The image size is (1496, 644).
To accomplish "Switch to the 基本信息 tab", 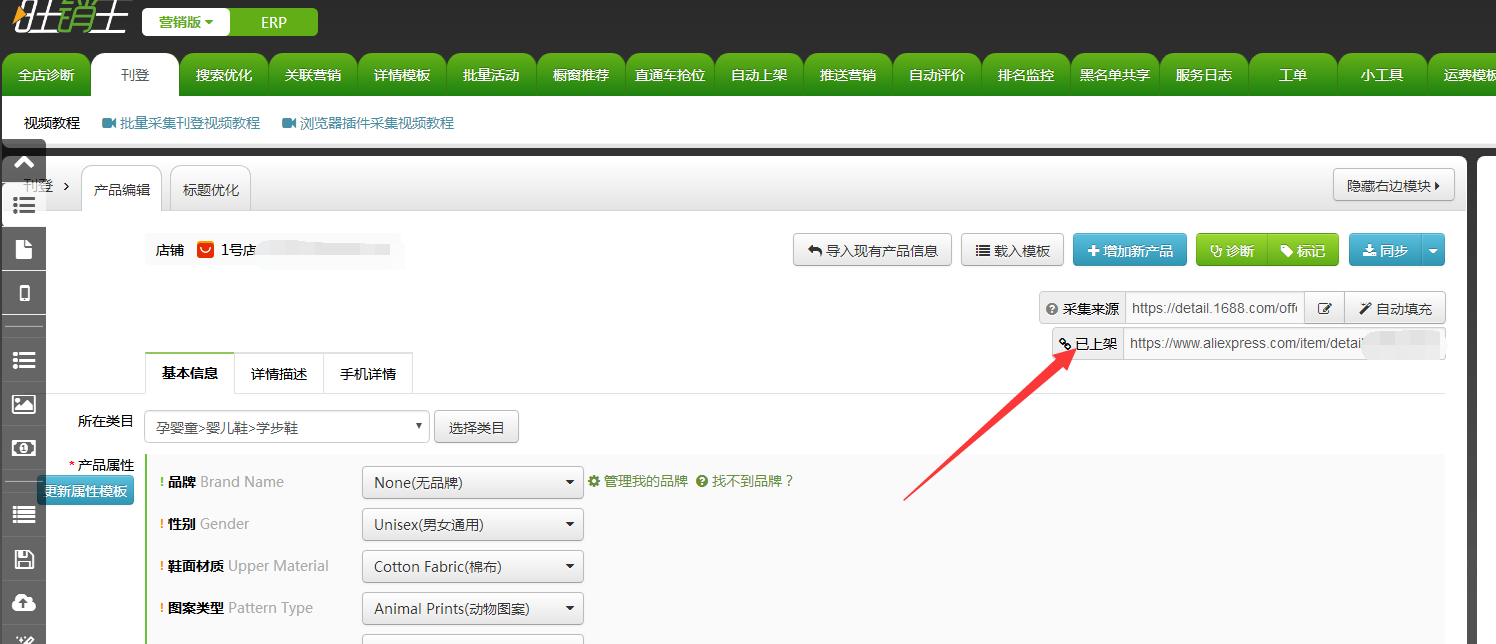I will 190,374.
